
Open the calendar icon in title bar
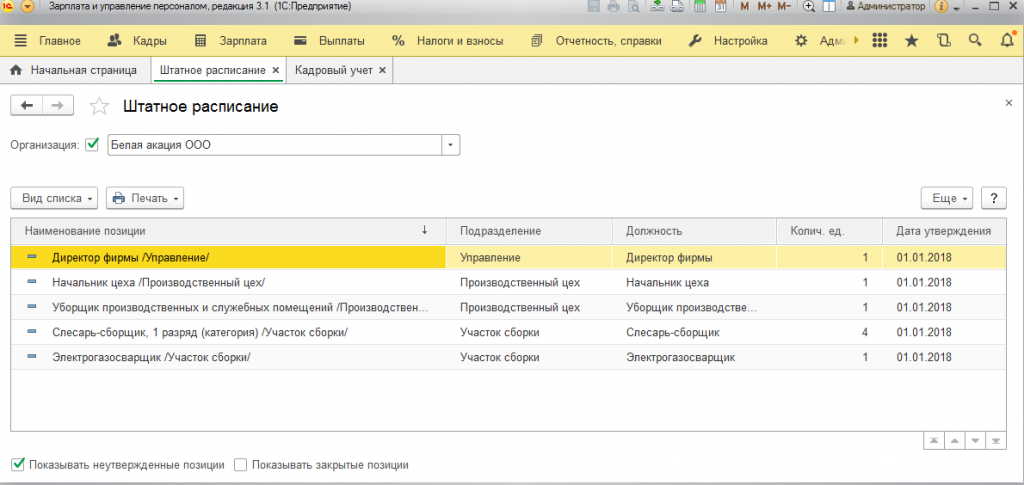coord(720,7)
